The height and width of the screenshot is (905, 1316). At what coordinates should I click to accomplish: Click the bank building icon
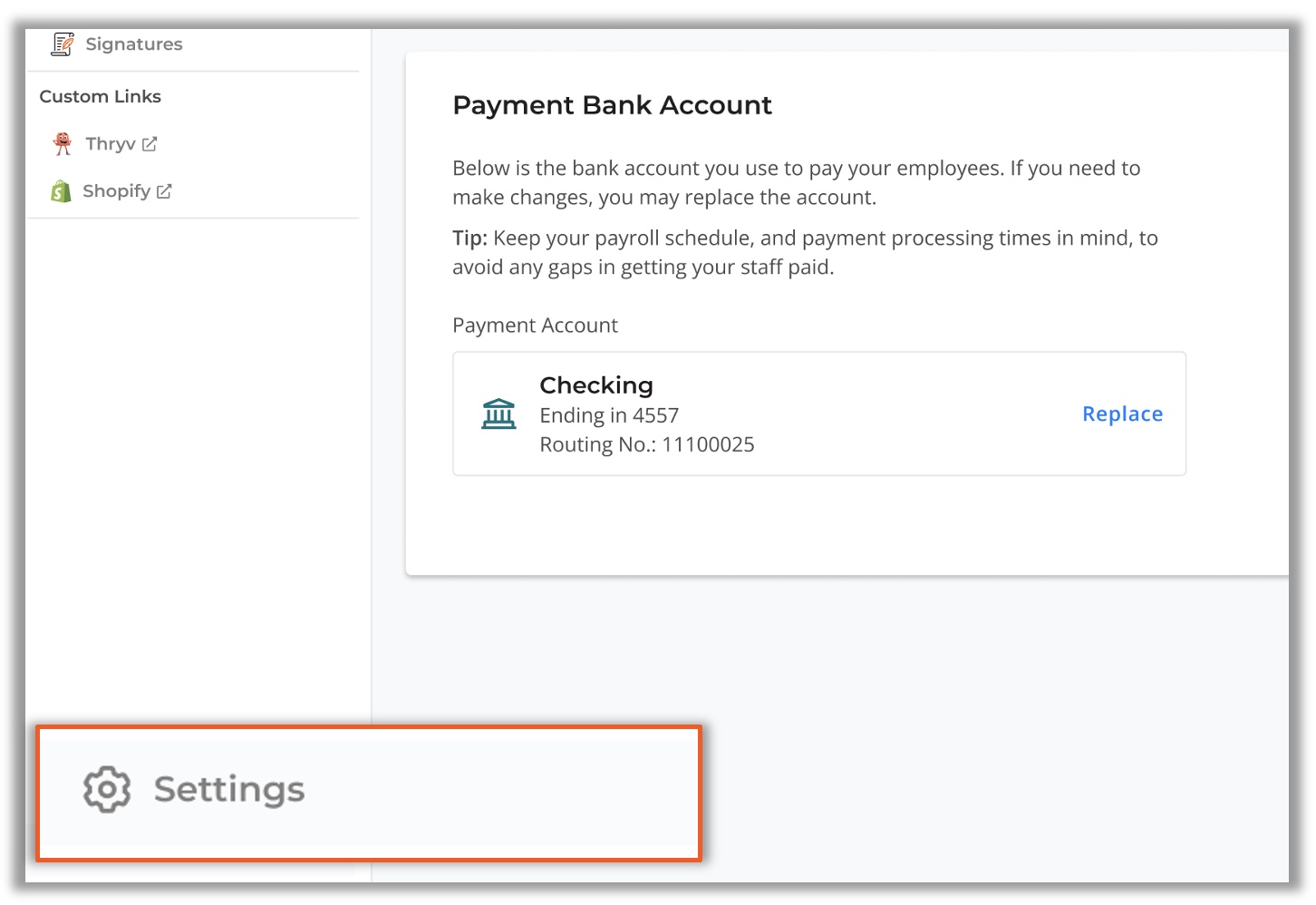498,414
